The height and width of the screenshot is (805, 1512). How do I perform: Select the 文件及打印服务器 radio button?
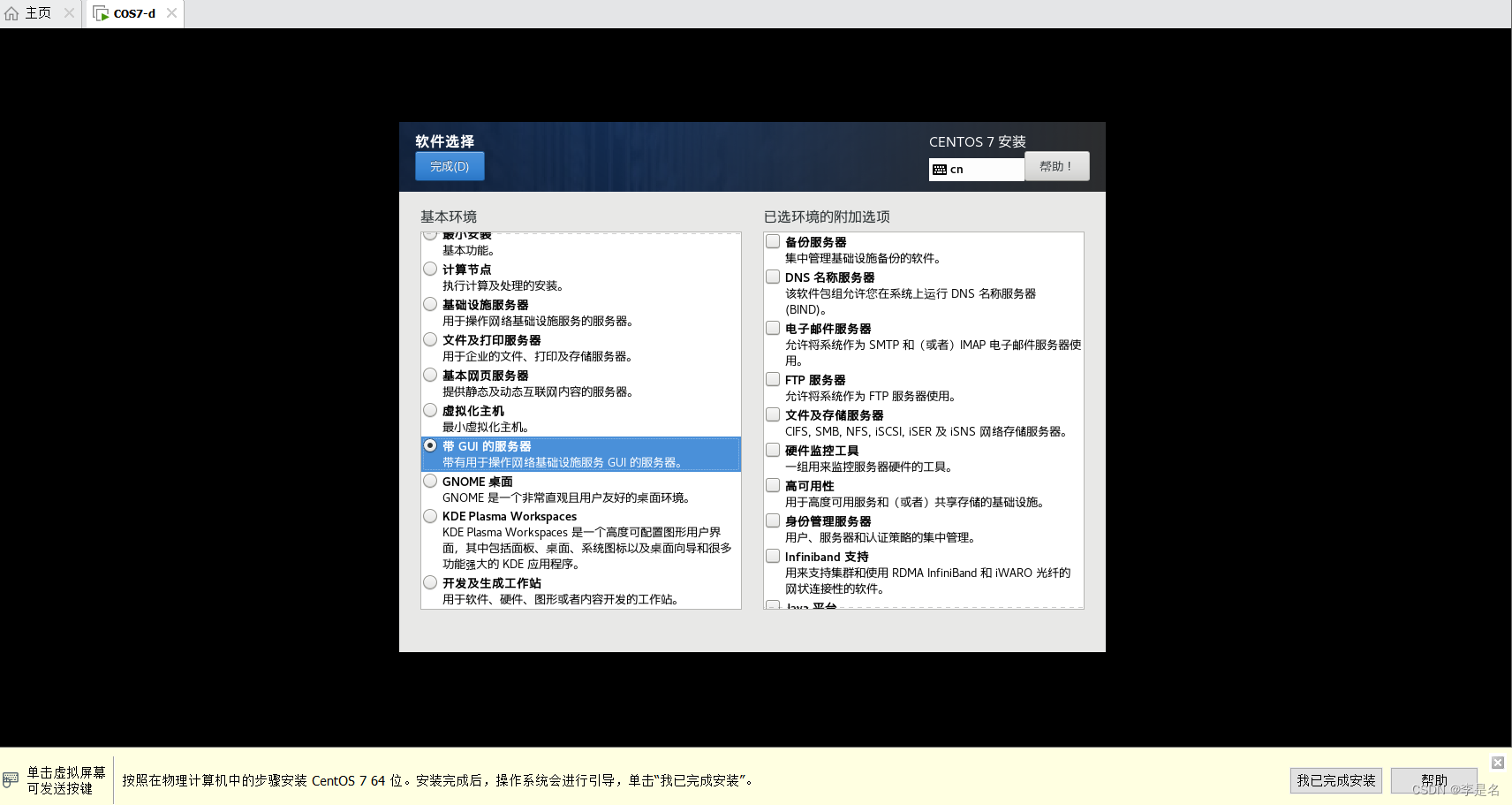(430, 339)
